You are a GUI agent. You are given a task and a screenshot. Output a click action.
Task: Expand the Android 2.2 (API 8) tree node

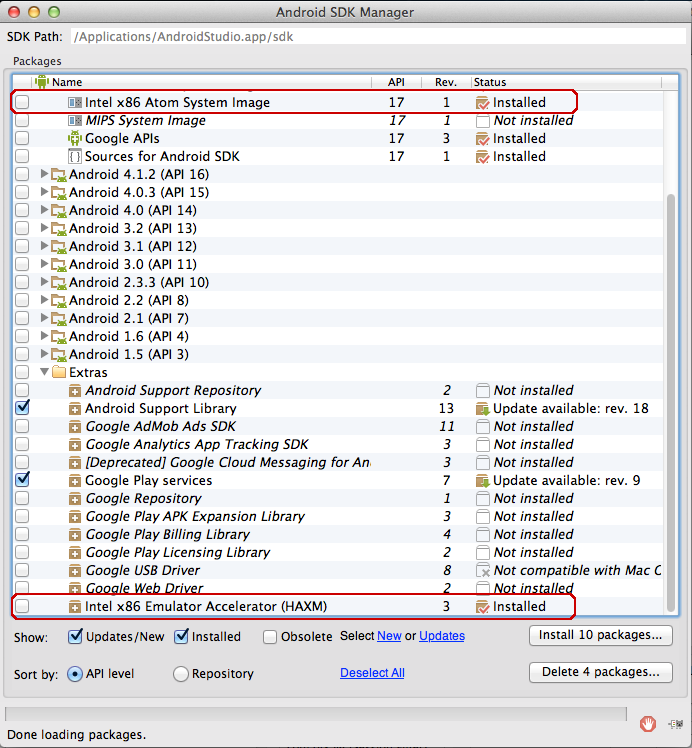44,300
